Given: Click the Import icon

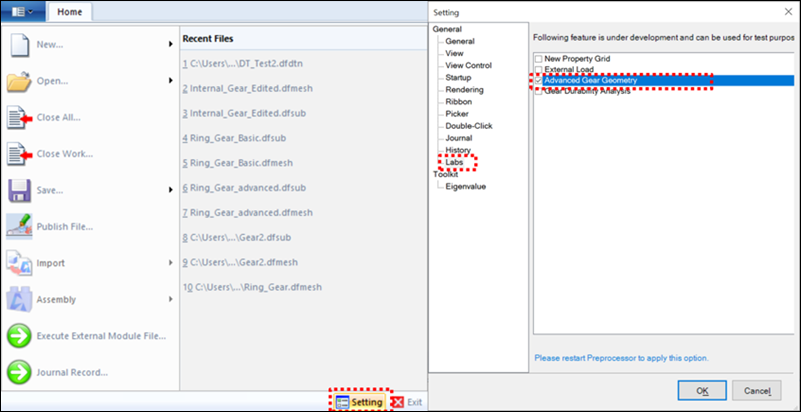Looking at the screenshot, I should (x=19, y=263).
